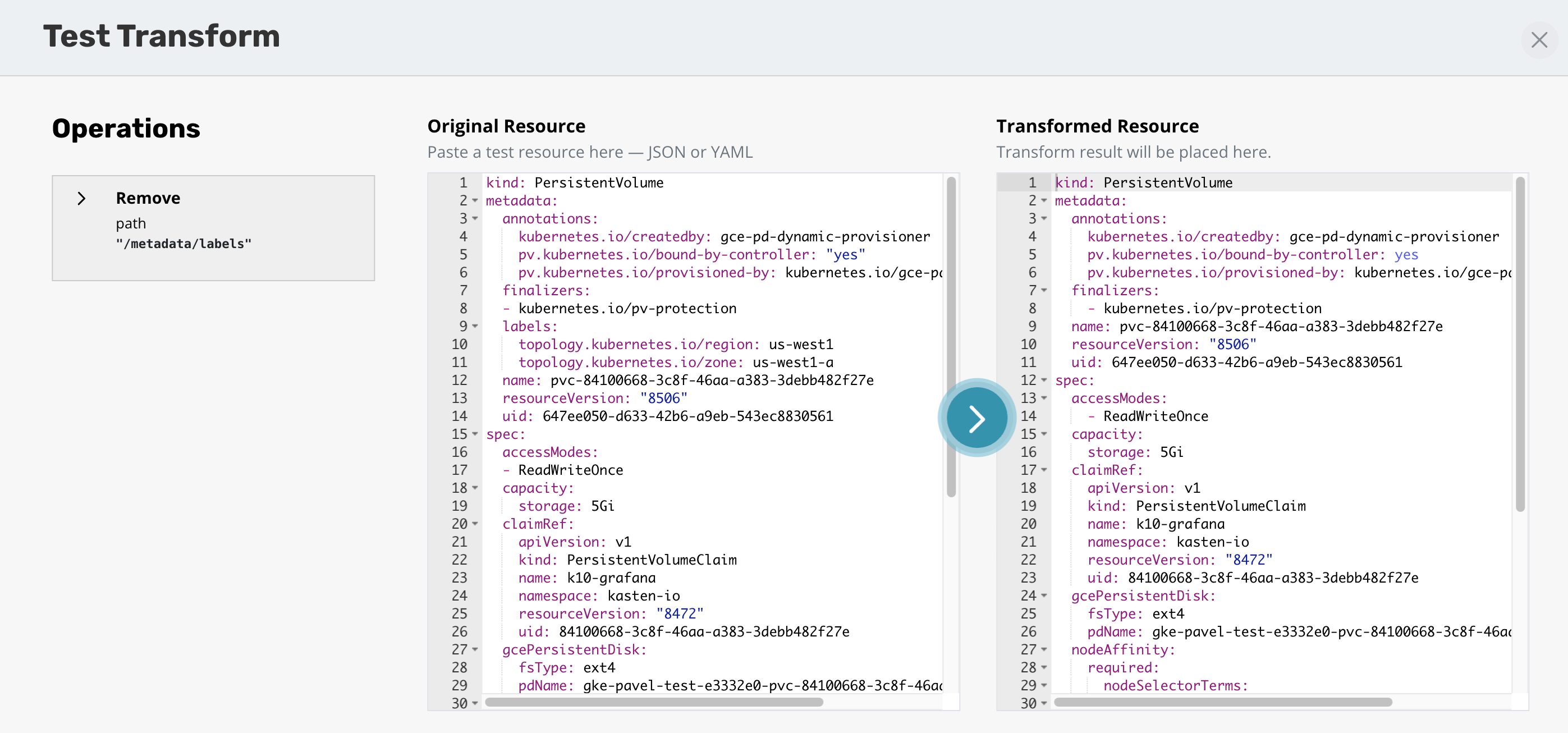
Task: Fold capacity section in Original Resource
Action: pos(475,488)
